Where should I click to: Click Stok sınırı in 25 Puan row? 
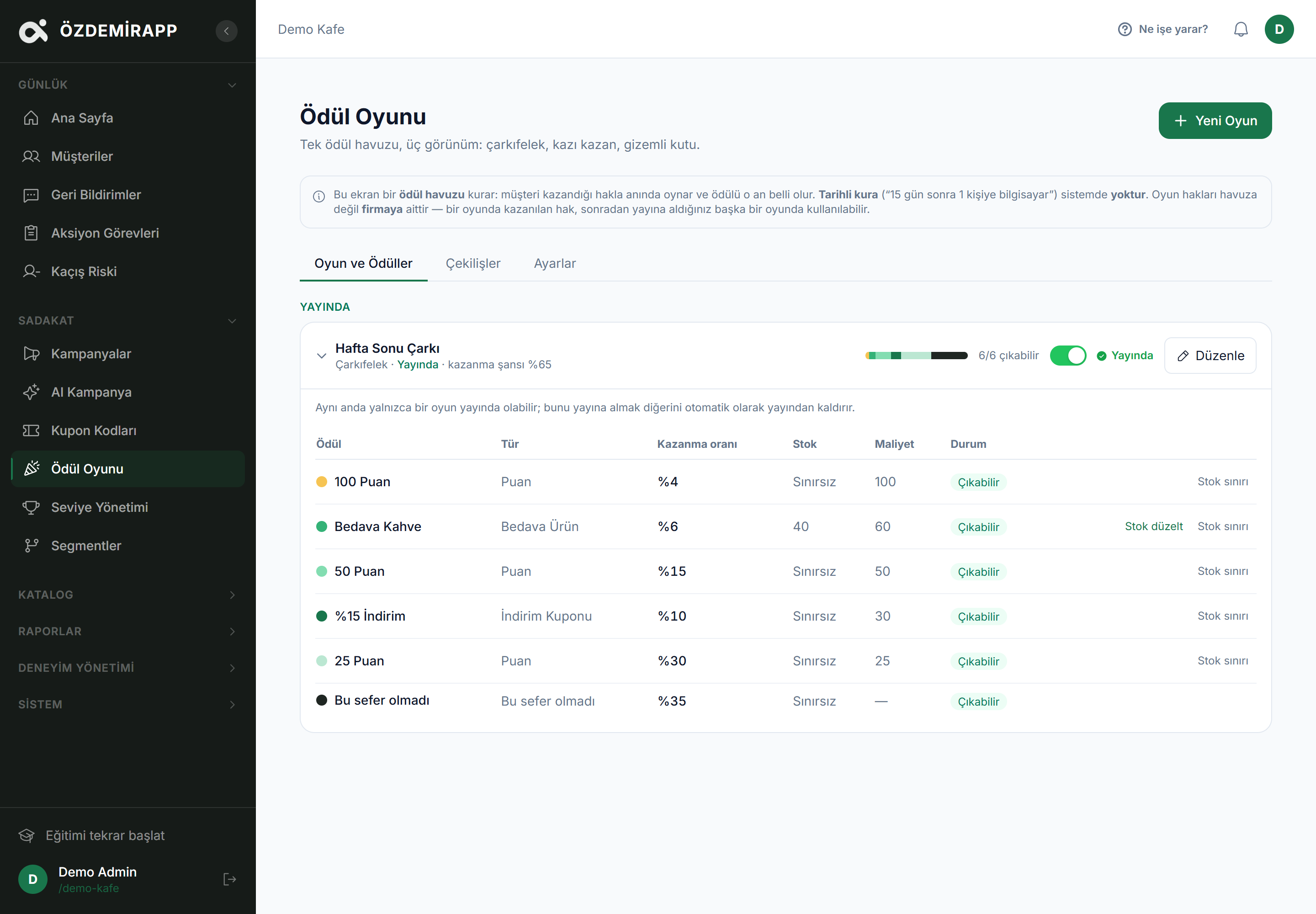click(1223, 661)
